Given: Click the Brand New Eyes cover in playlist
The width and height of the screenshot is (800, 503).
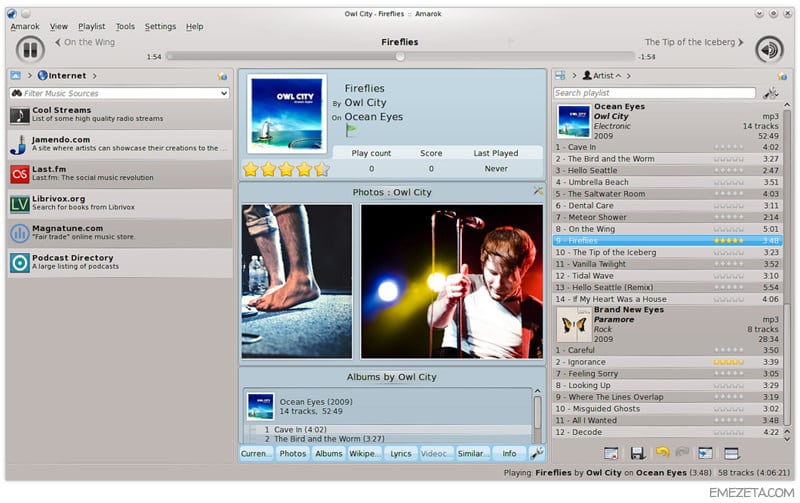Looking at the screenshot, I should pos(574,324).
